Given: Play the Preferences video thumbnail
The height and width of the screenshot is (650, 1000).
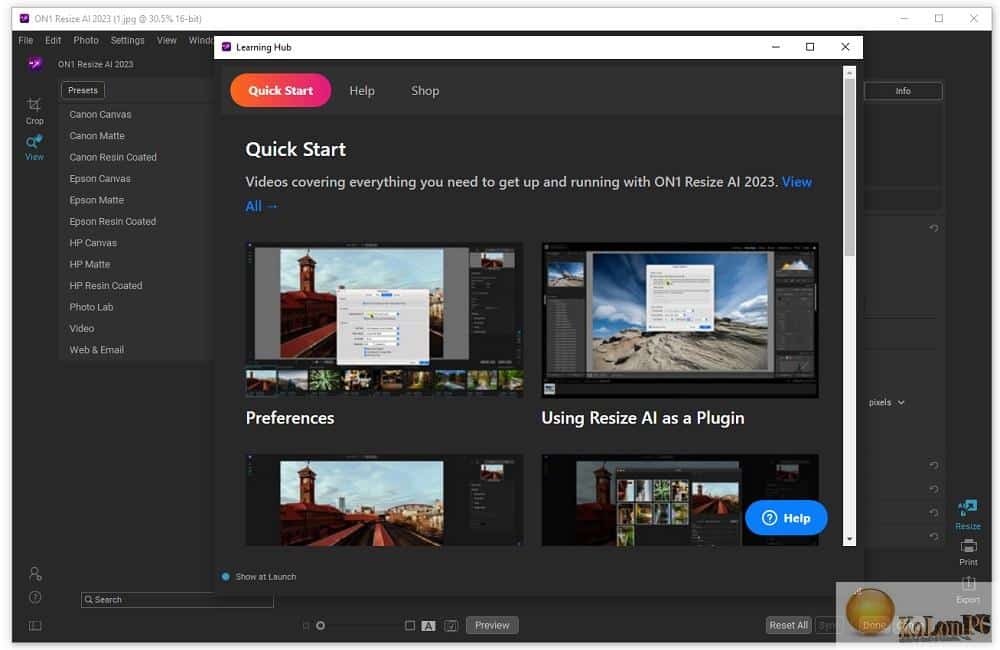Looking at the screenshot, I should [384, 320].
